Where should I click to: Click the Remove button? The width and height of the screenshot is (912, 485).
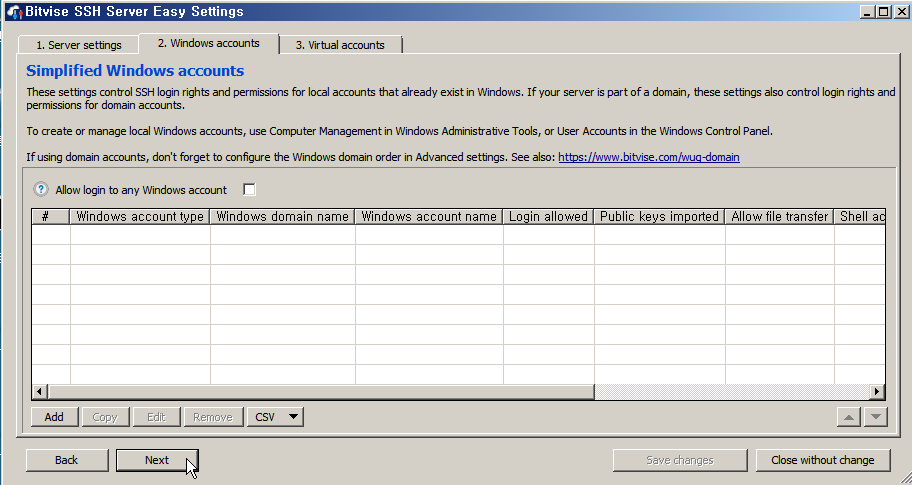[213, 416]
